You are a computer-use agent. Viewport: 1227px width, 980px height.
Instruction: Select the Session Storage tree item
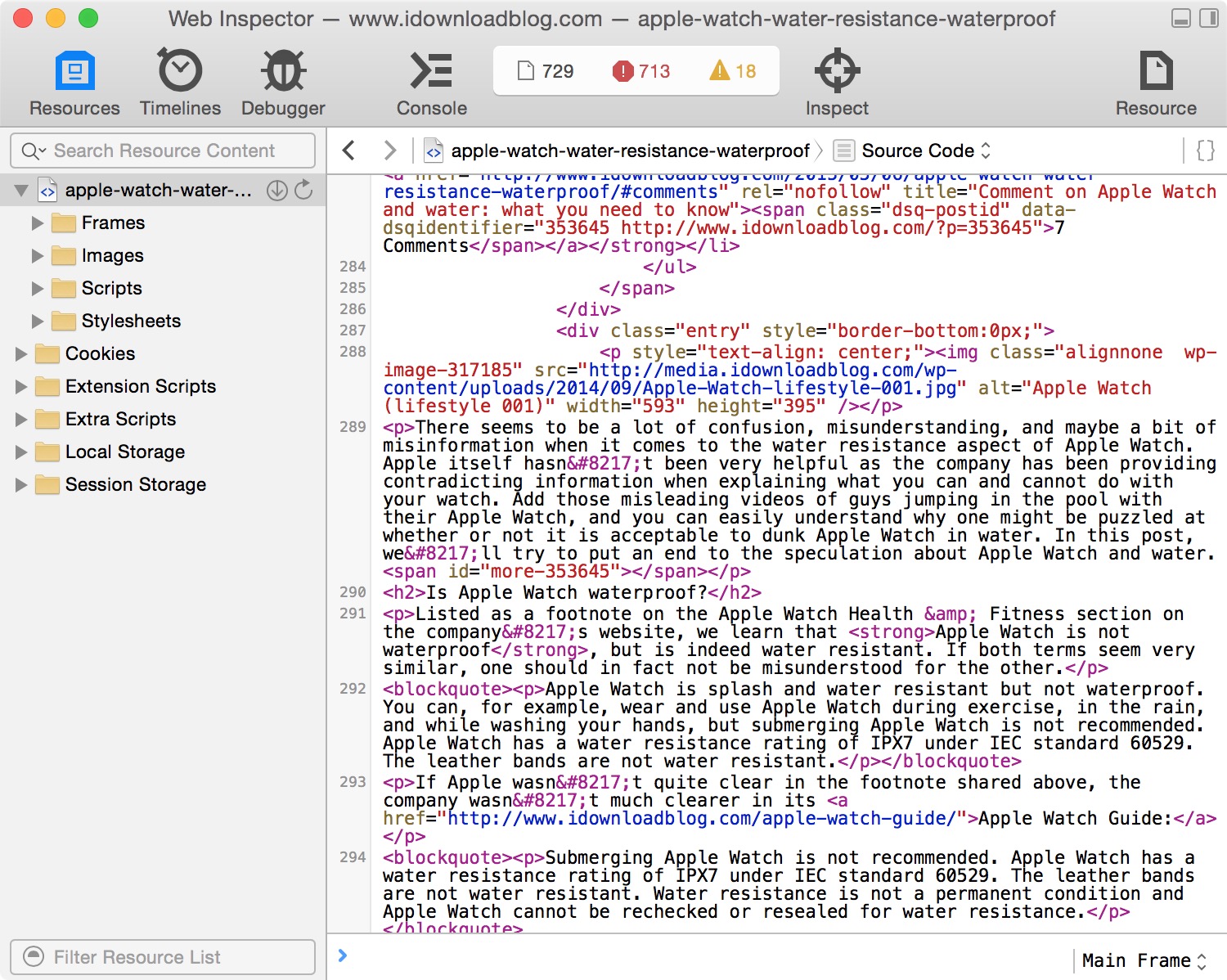pyautogui.click(x=163, y=484)
